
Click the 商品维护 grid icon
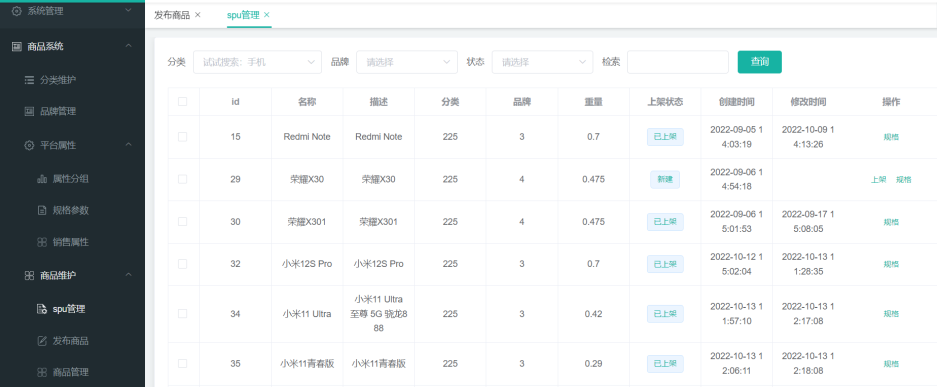(29, 275)
